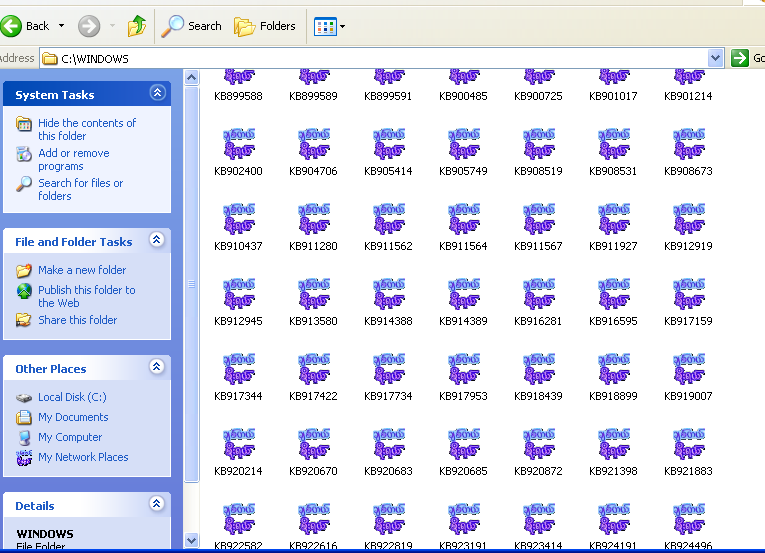
Task: Open My Network Places
Action: coord(83,457)
